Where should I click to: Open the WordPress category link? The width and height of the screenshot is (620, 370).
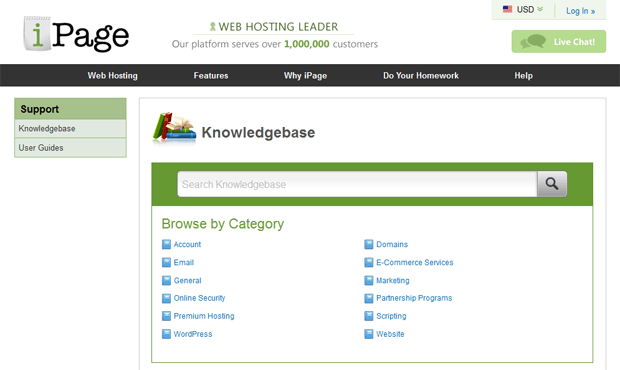193,334
